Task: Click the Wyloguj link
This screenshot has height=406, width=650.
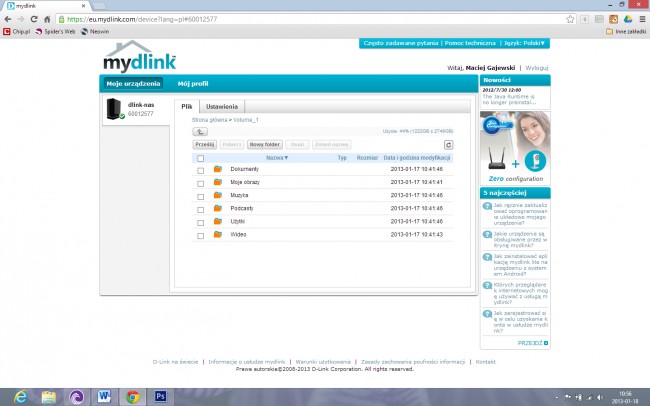Action: (x=537, y=68)
